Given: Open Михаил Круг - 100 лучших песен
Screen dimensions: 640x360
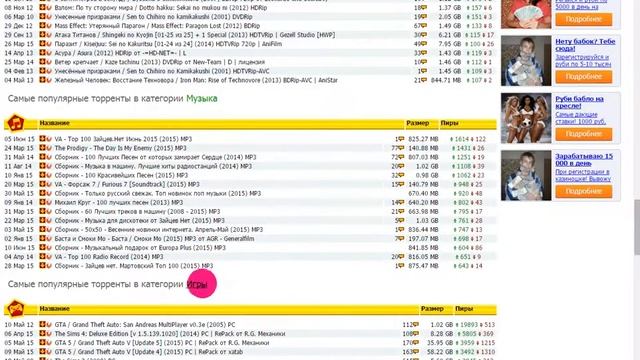Looking at the screenshot, I should tap(119, 202).
